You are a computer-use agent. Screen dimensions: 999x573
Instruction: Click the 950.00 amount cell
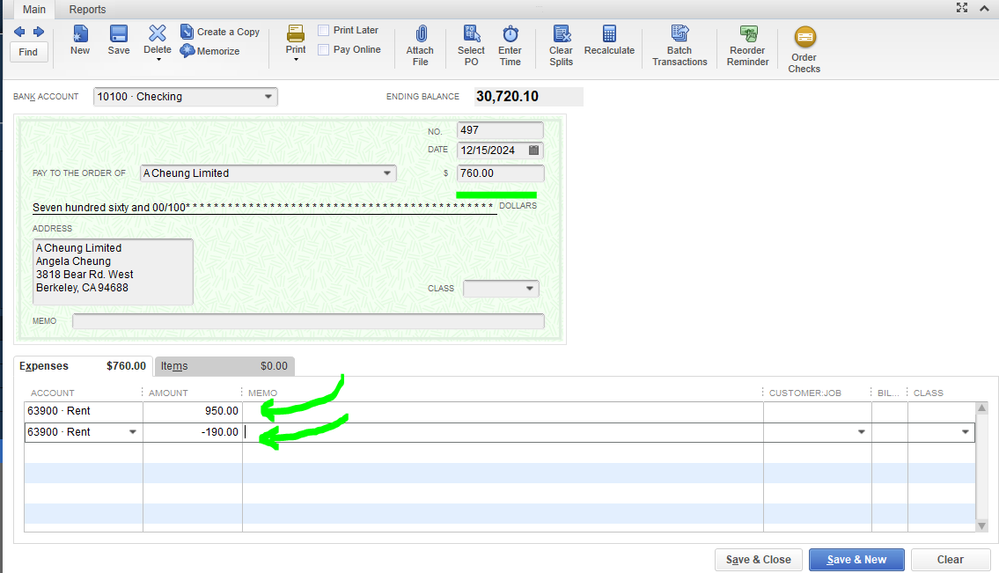click(x=192, y=411)
